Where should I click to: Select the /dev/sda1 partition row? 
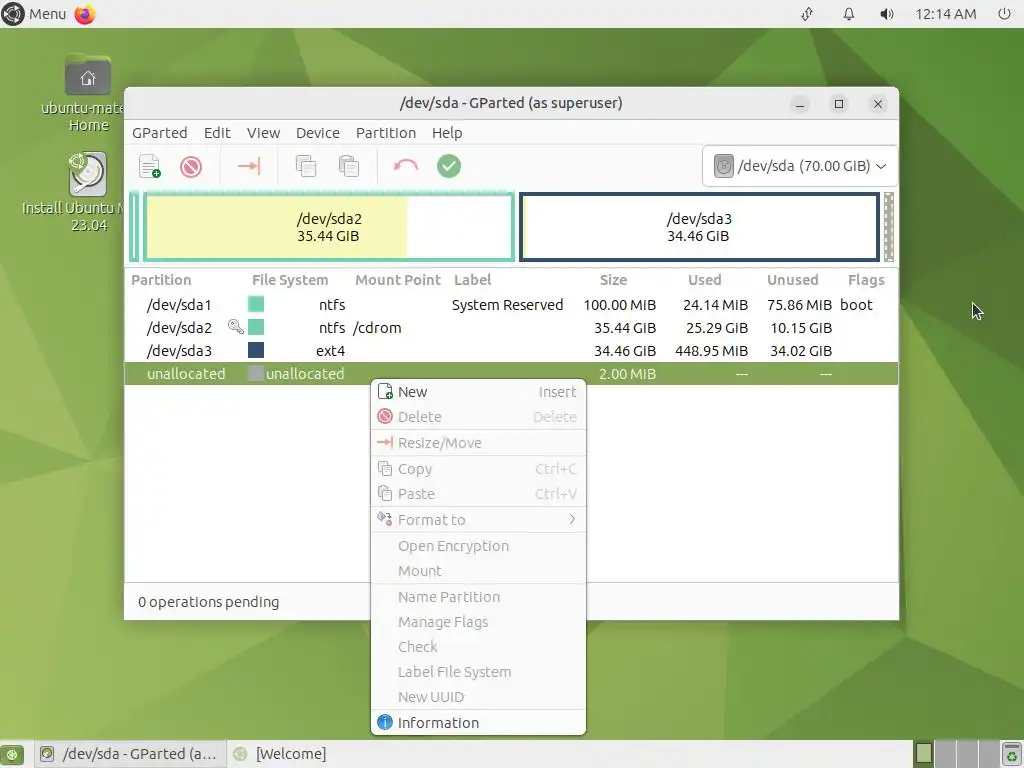511,305
